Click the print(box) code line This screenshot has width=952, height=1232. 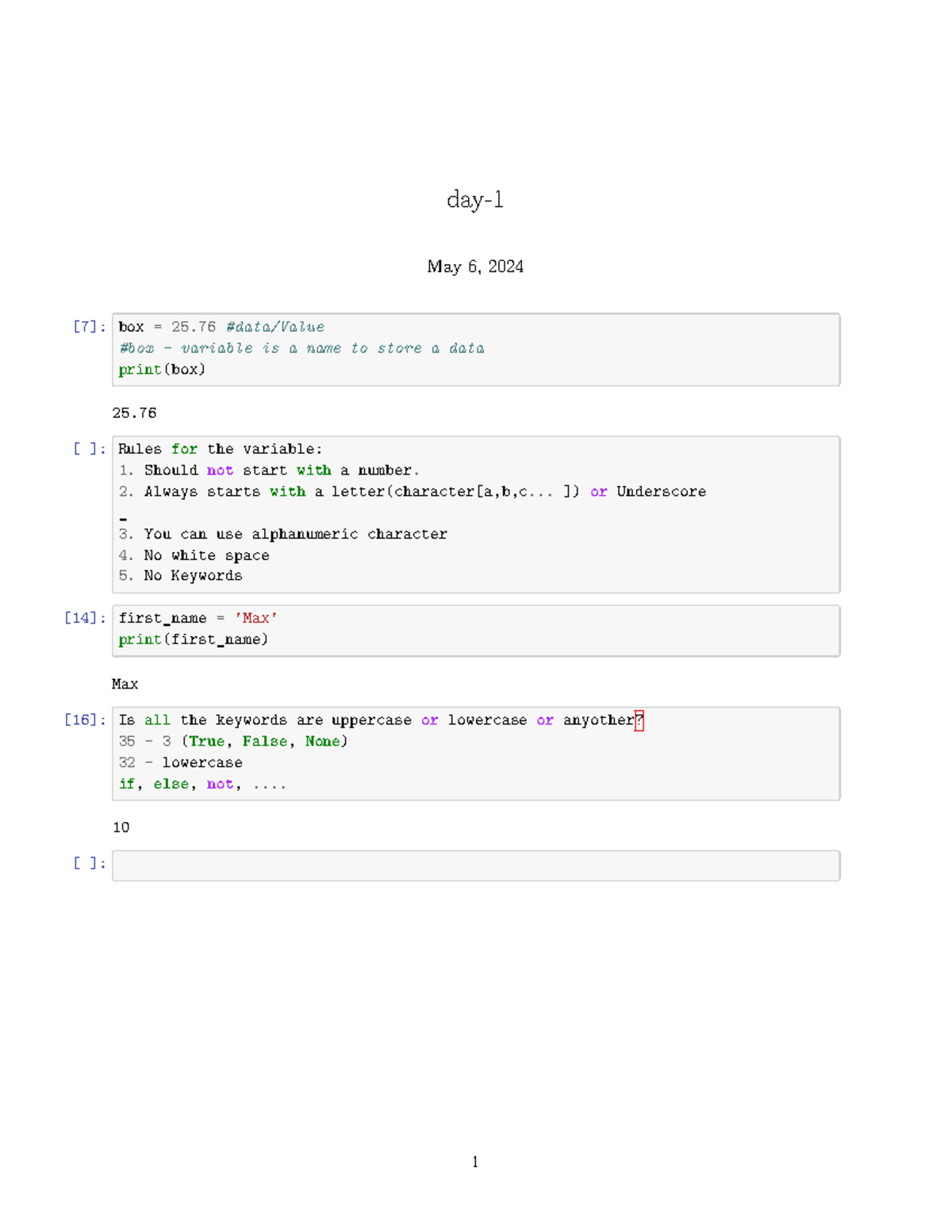[162, 369]
